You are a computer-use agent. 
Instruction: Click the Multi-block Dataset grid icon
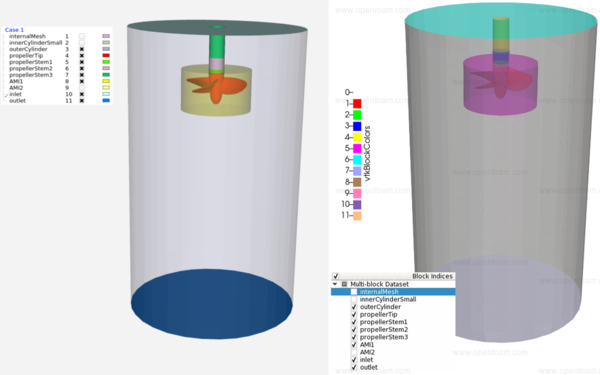344,284
